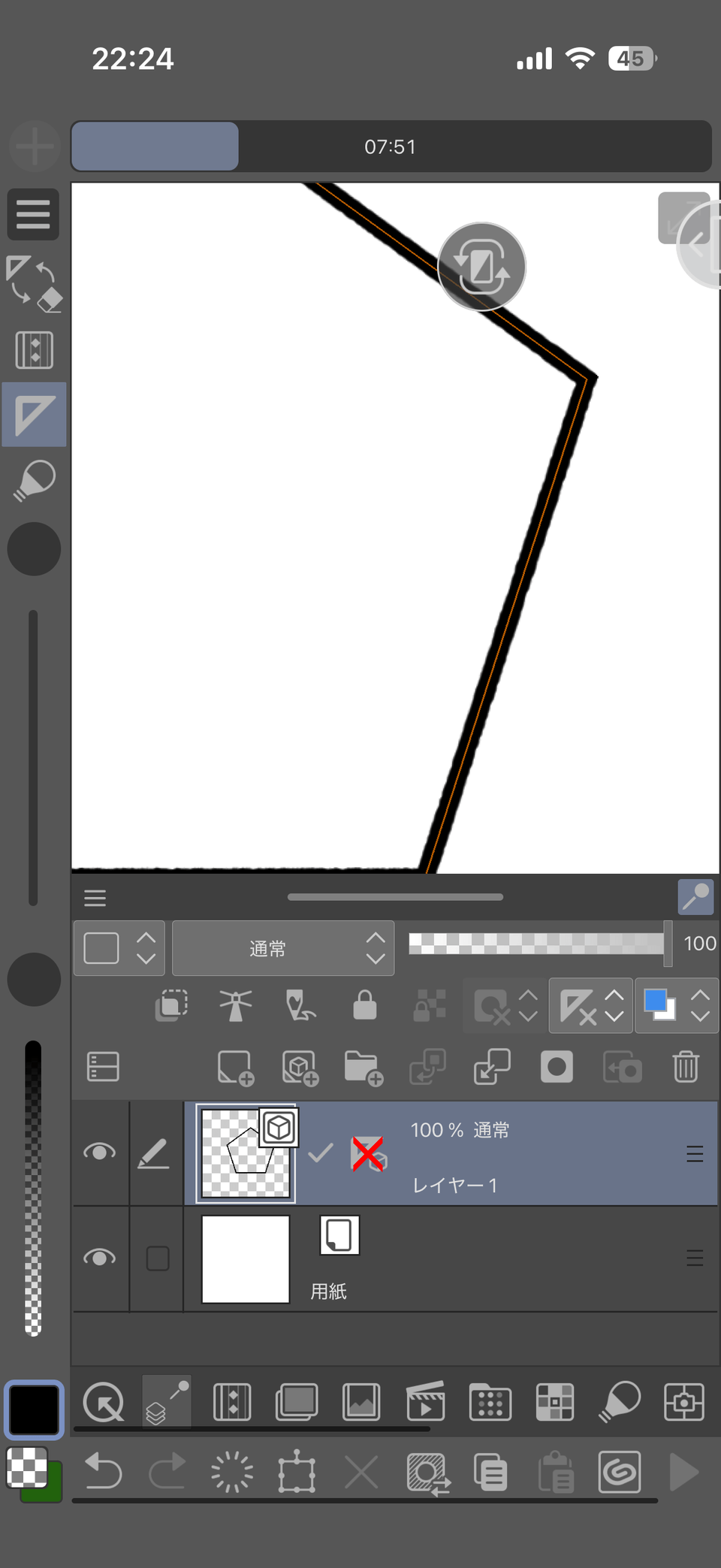Open the Timeline clapperboard palette tab
Screen dimensions: 721x1568
click(426, 1402)
